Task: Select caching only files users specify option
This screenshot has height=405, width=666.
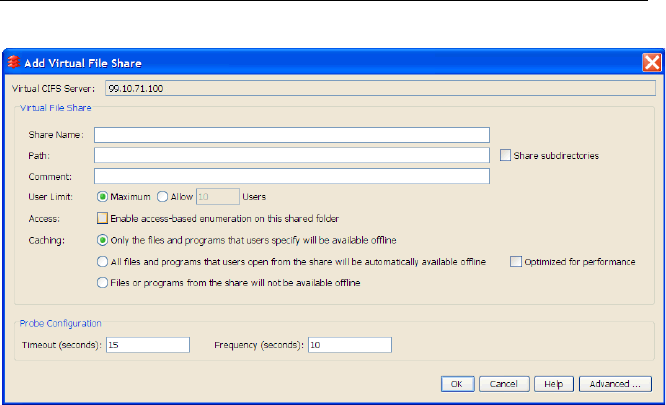Action: click(102, 240)
